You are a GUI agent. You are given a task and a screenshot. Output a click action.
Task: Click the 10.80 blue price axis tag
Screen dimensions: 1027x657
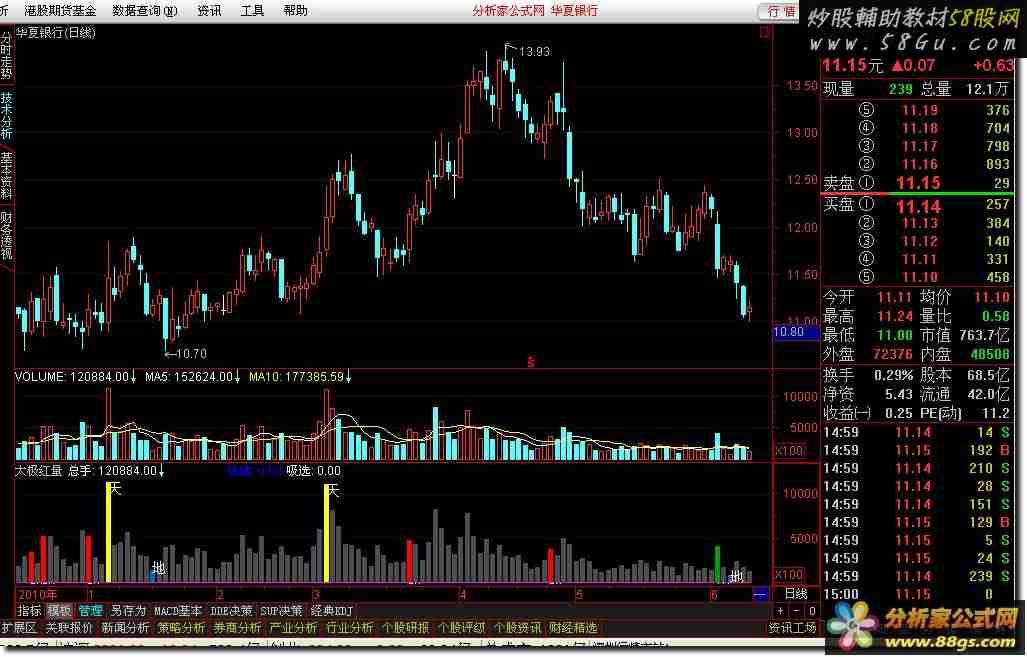795,331
